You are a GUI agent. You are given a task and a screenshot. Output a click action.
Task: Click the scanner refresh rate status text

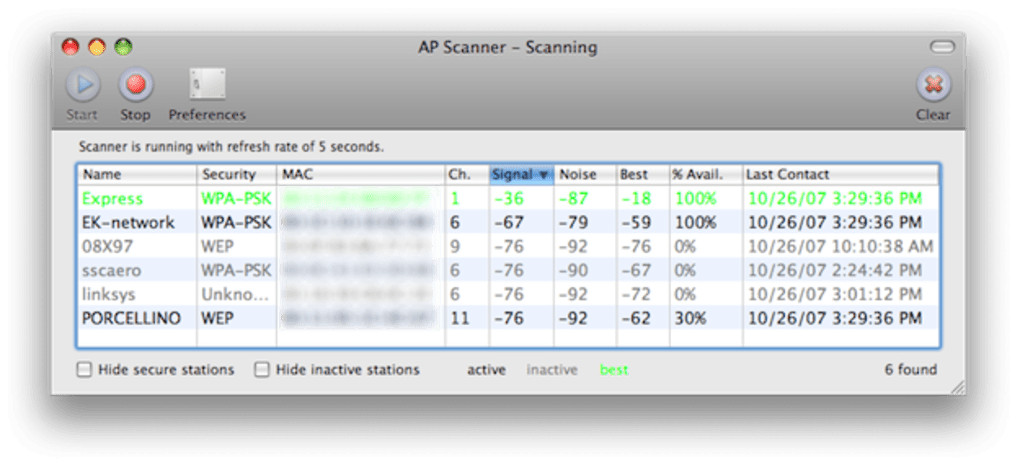(231, 147)
